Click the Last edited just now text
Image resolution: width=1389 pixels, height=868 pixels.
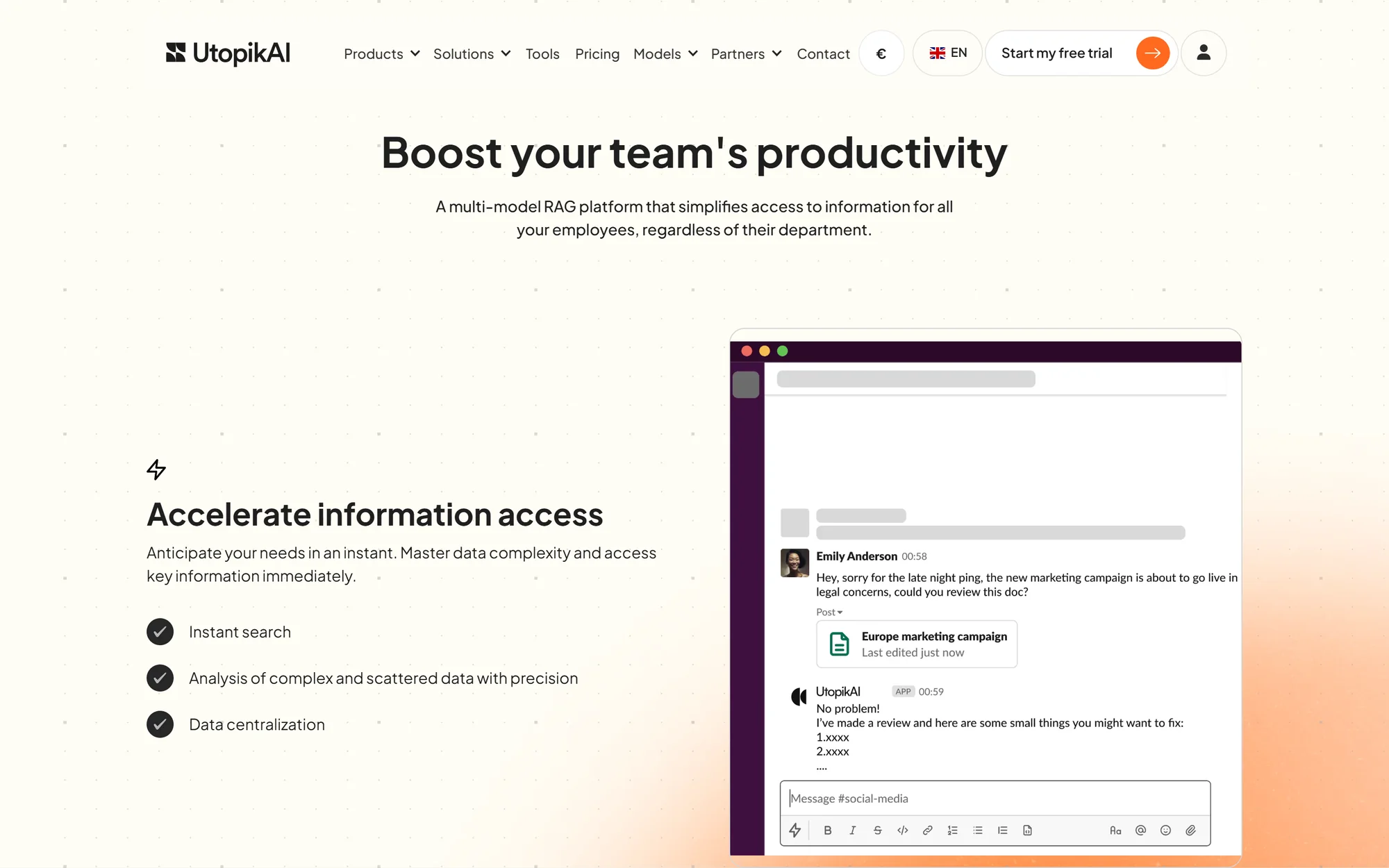pos(913,653)
